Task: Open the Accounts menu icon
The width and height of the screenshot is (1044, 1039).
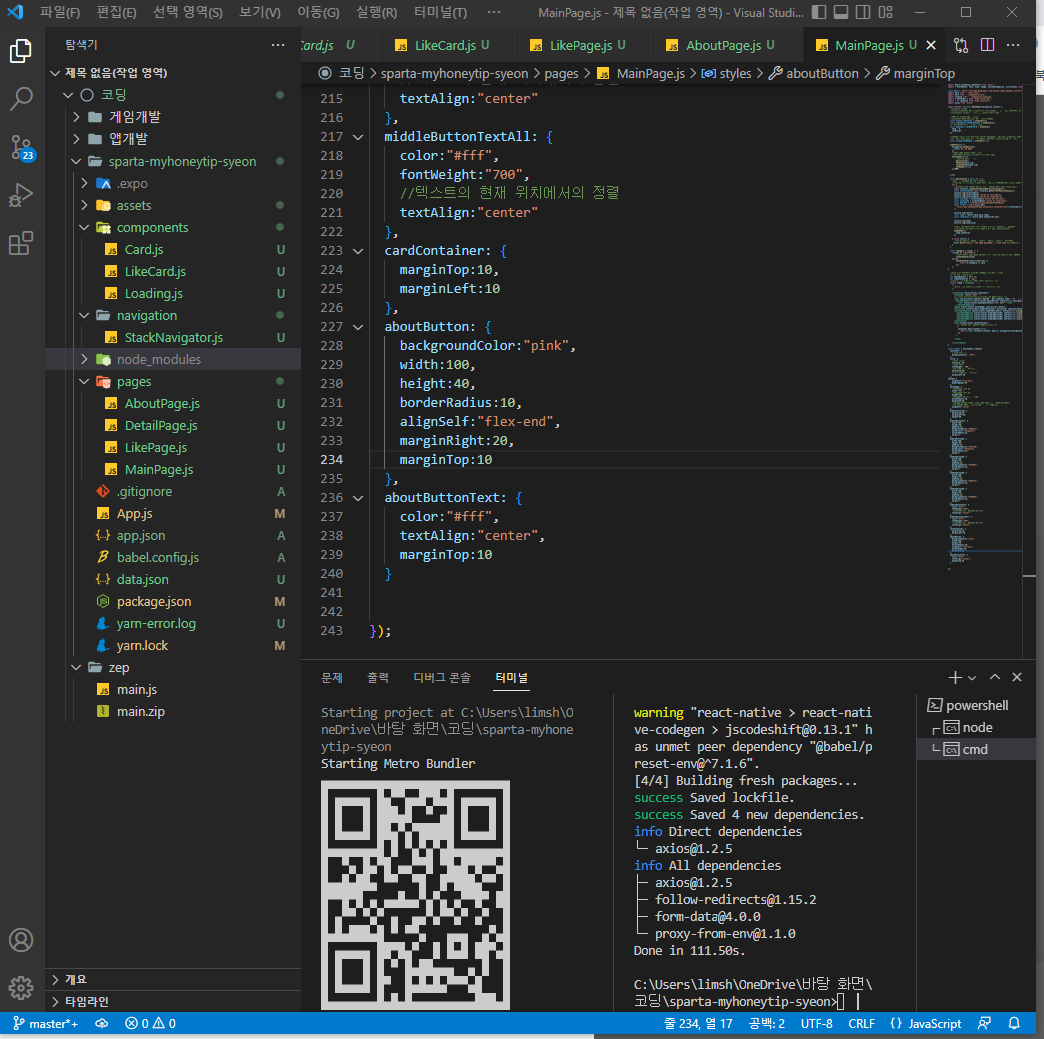Action: tap(21, 940)
